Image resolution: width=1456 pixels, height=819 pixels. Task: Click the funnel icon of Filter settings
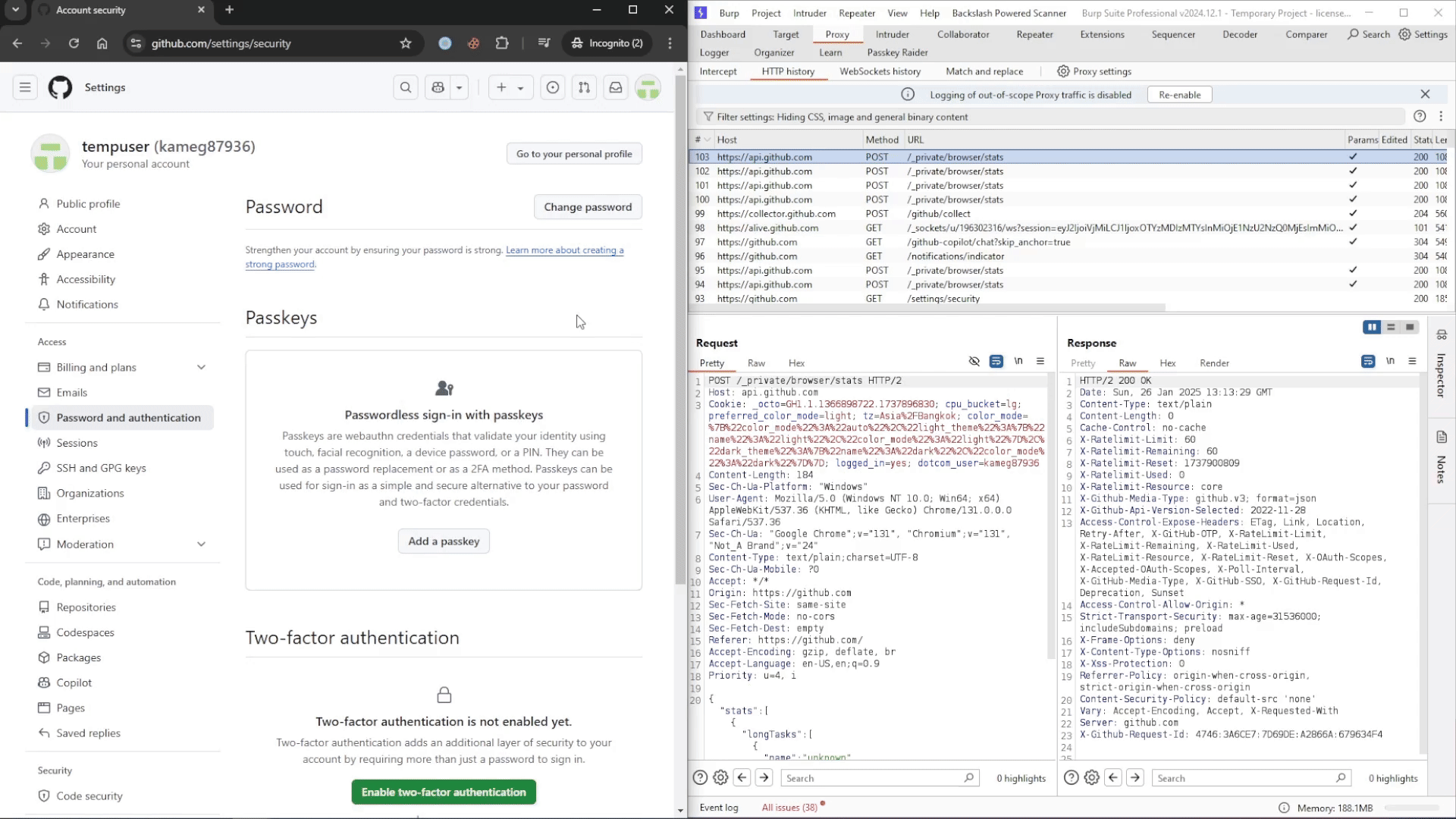tap(708, 117)
